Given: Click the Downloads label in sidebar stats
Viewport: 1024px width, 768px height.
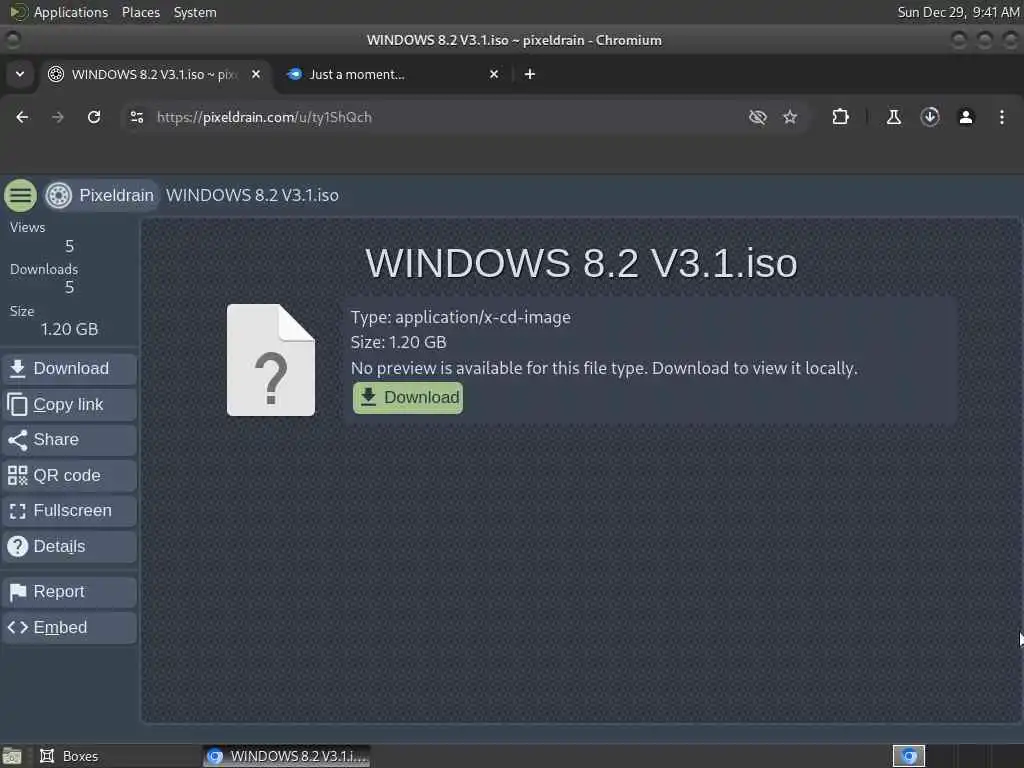Looking at the screenshot, I should [44, 269].
